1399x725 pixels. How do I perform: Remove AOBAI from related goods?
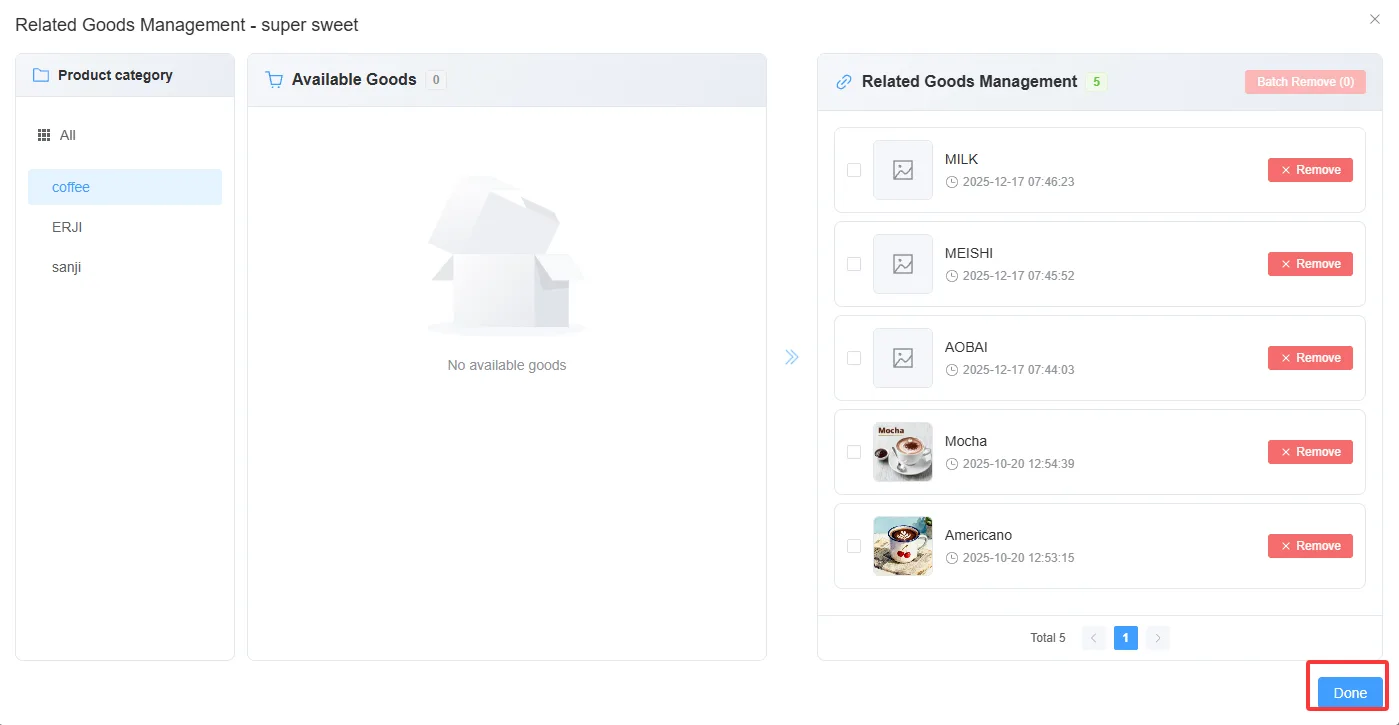pos(1310,358)
